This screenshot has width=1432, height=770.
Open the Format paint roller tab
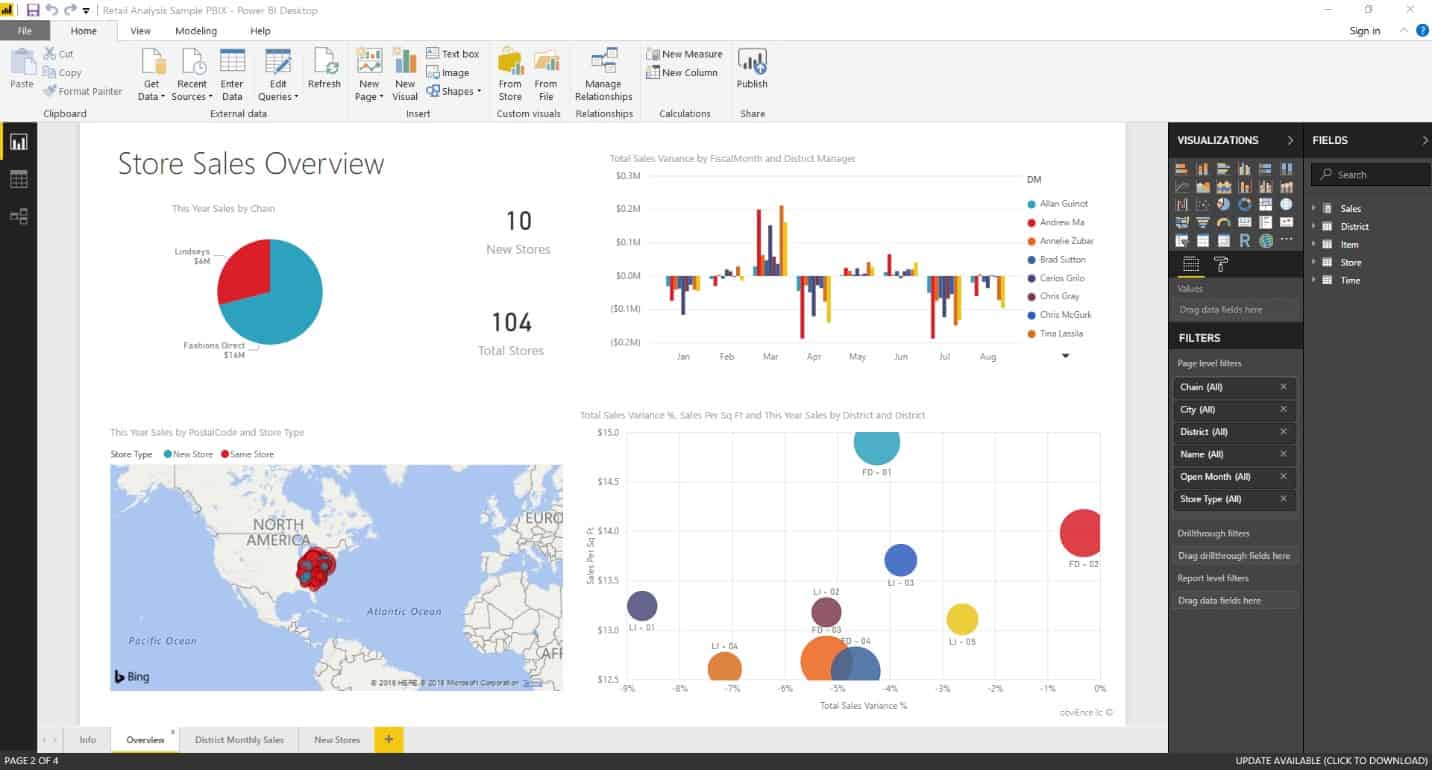(x=1221, y=264)
